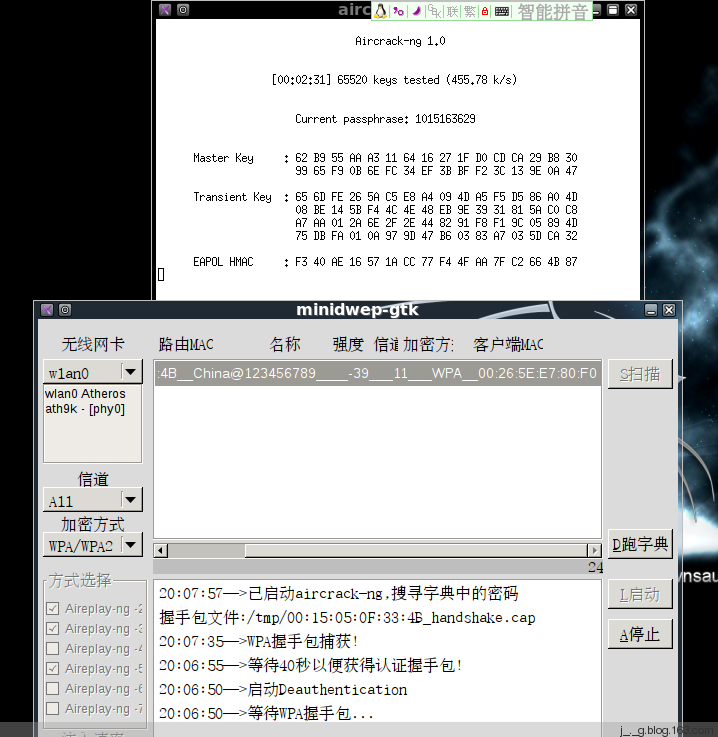Click the 'Transient Key' label in the aircrack terminal
This screenshot has width=718, height=737.
click(x=232, y=197)
